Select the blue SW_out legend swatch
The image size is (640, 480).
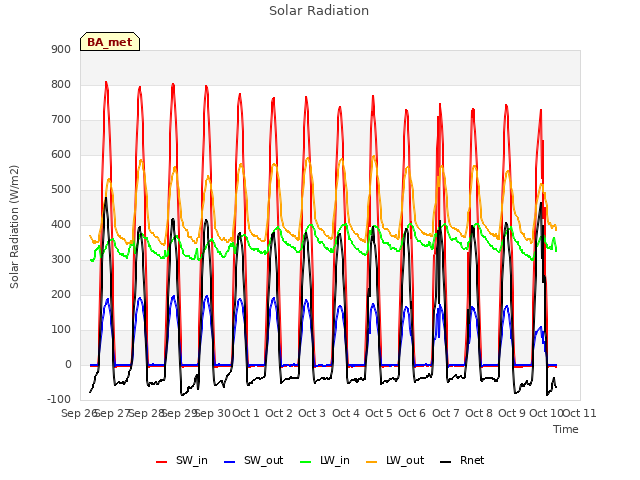point(230,462)
